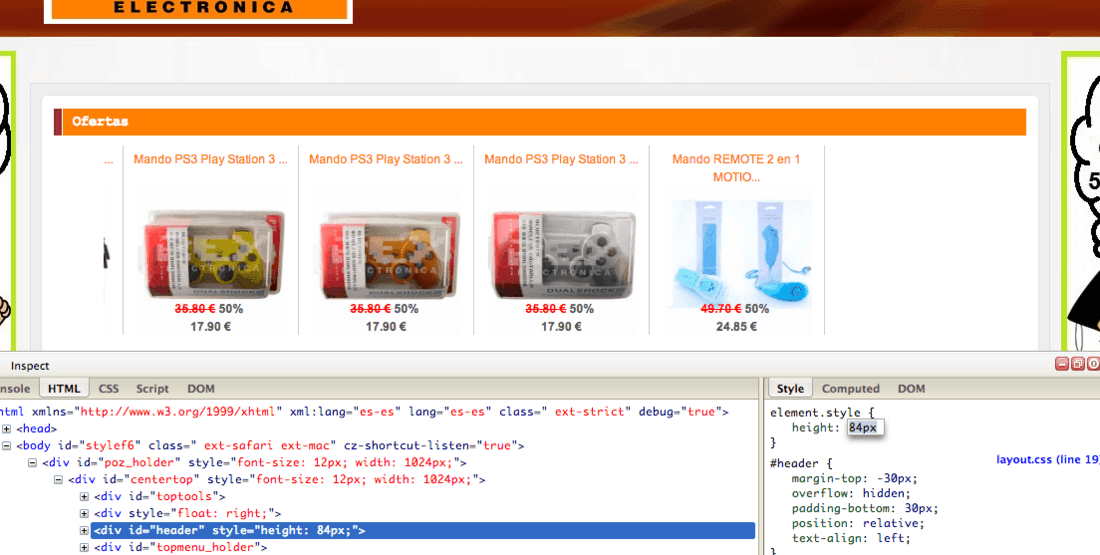Image resolution: width=1100 pixels, height=555 pixels.
Task: Click the 49.70 € crossed-out price
Action: tap(721, 309)
